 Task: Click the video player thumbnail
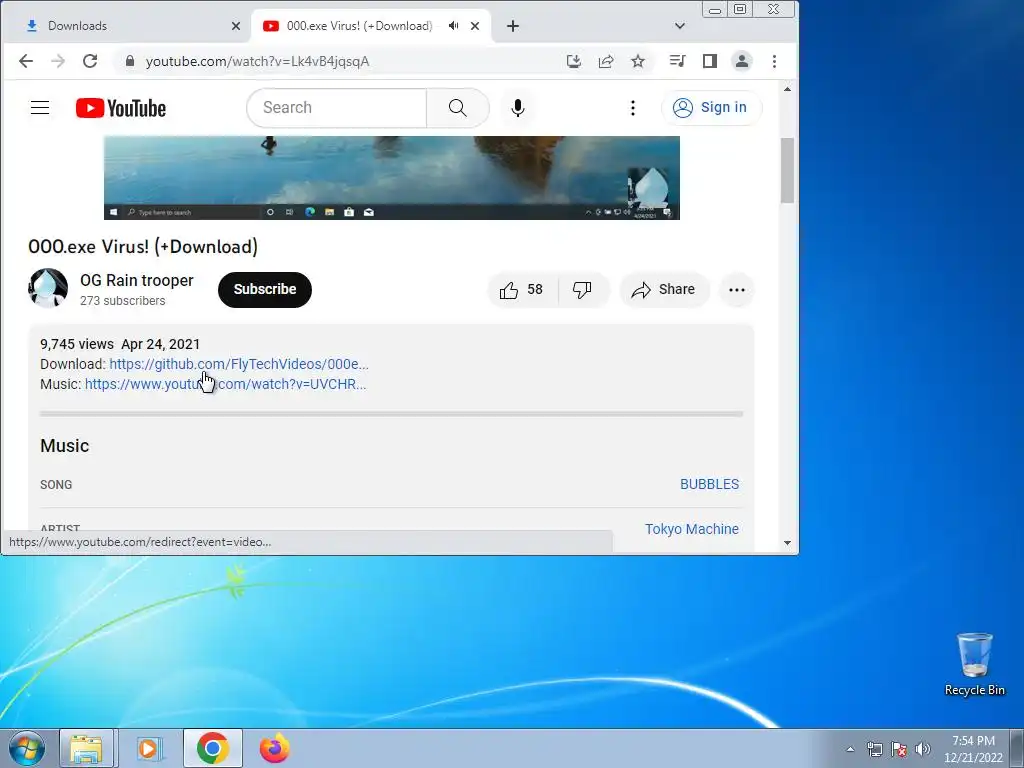point(392,178)
